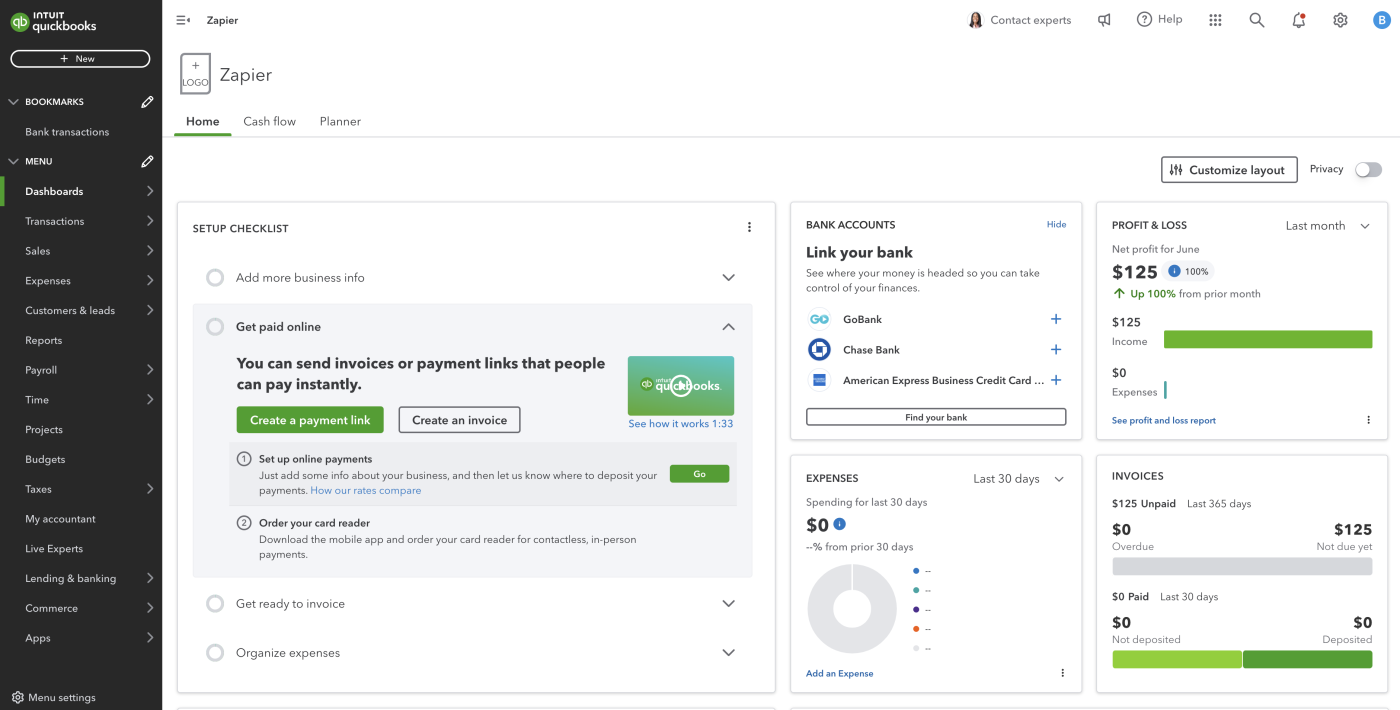
Task: Collapse the sidebar with hamburger icon
Action: click(183, 20)
